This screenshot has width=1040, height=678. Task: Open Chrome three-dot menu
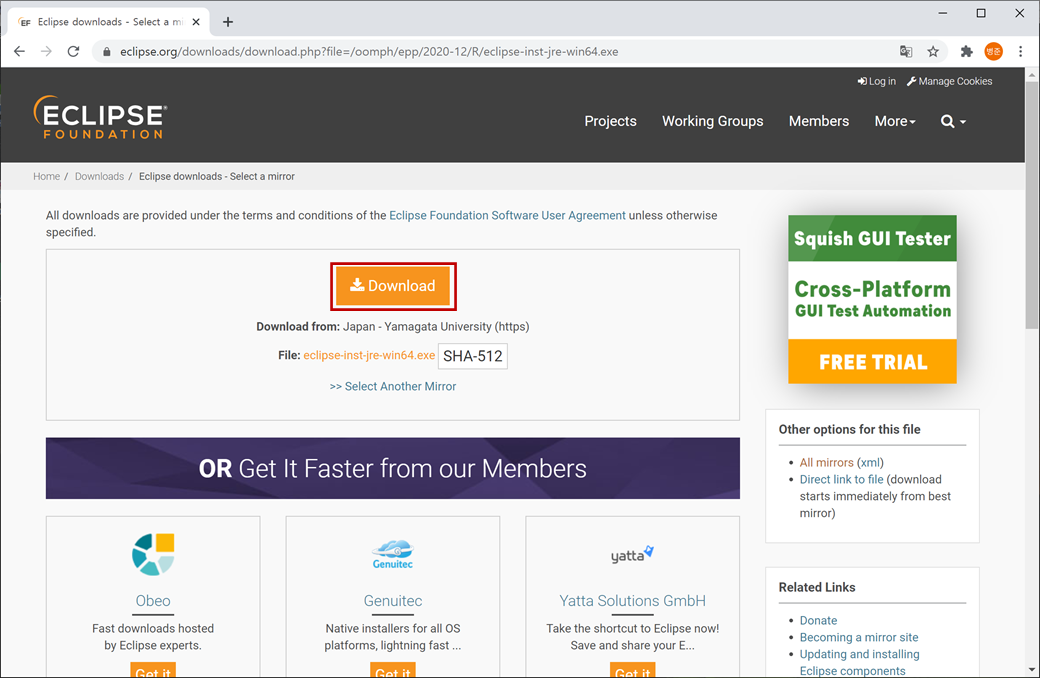[1021, 52]
